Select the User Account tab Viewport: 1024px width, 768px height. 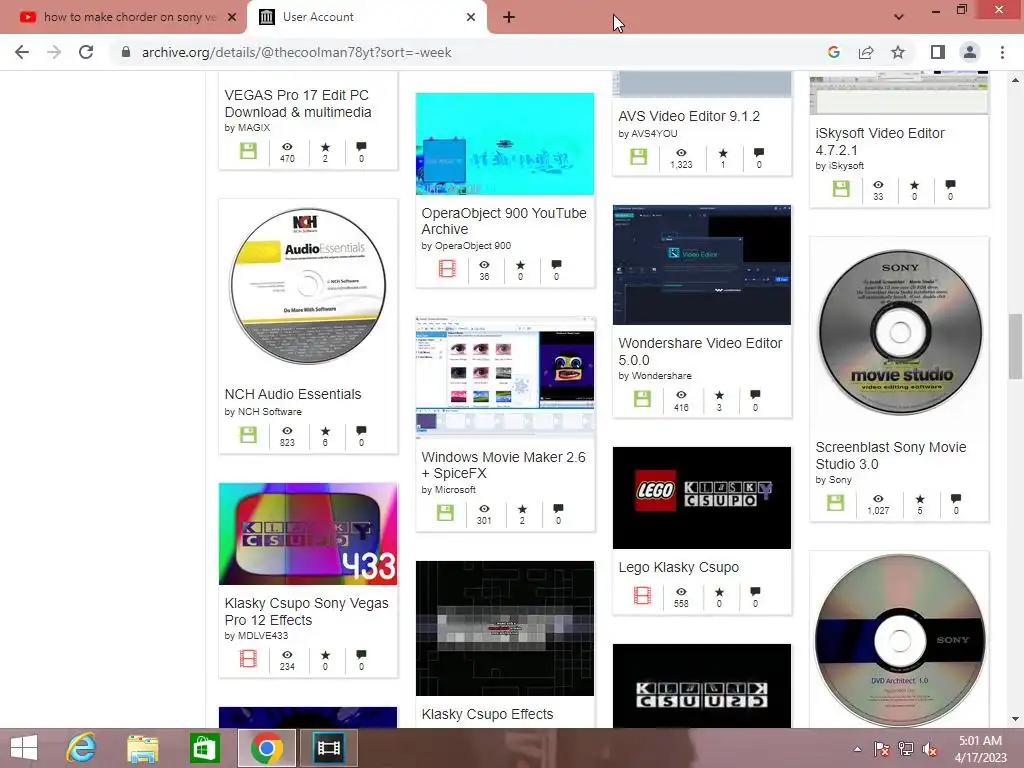click(366, 17)
